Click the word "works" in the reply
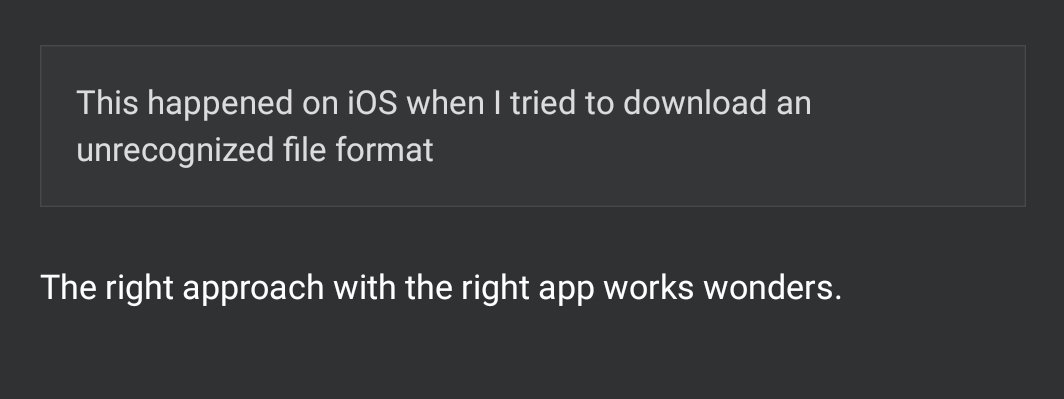Screen dimensions: 1064x399 [x=649, y=288]
